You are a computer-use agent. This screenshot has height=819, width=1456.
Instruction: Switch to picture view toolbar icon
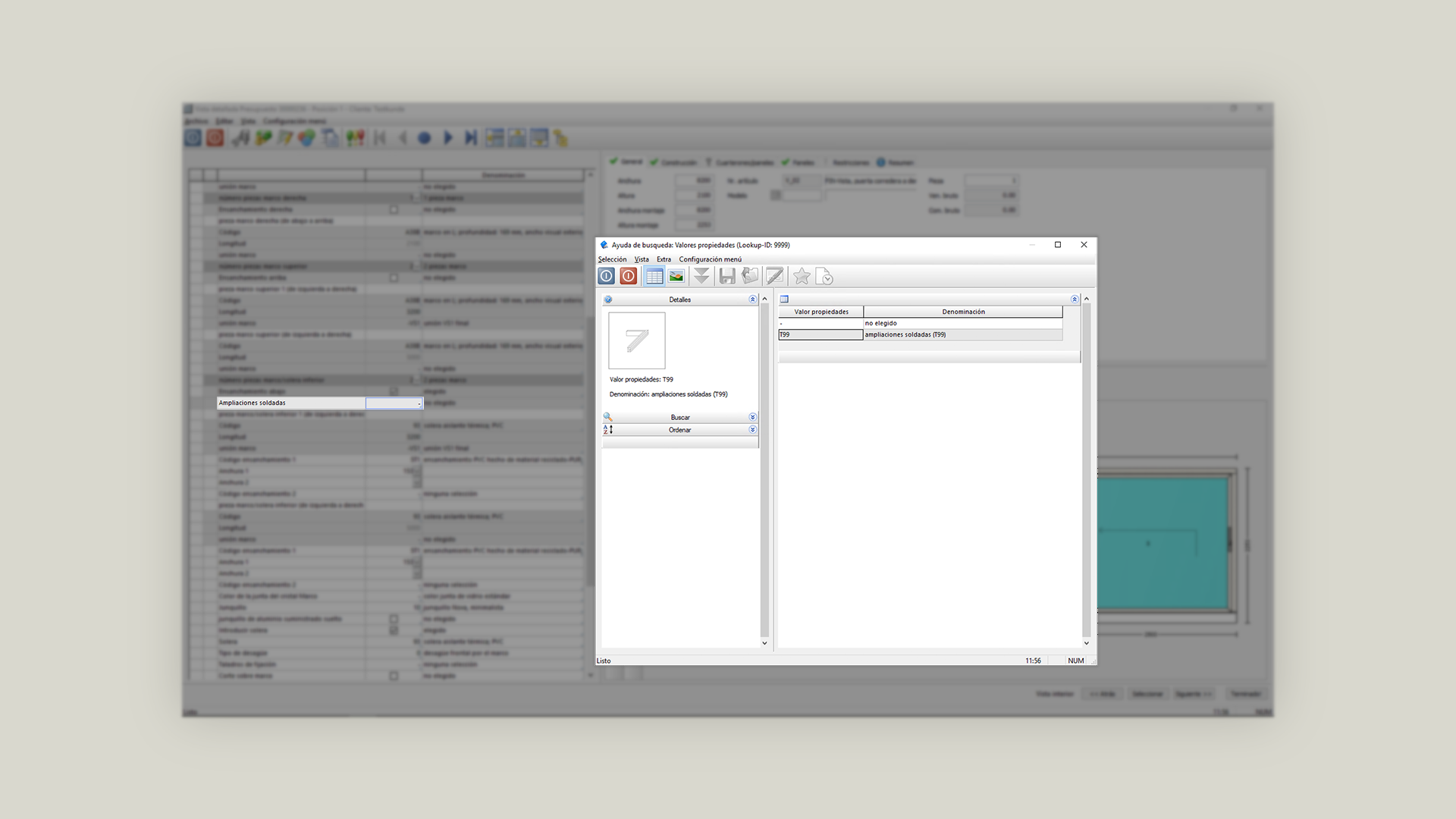[x=676, y=277]
